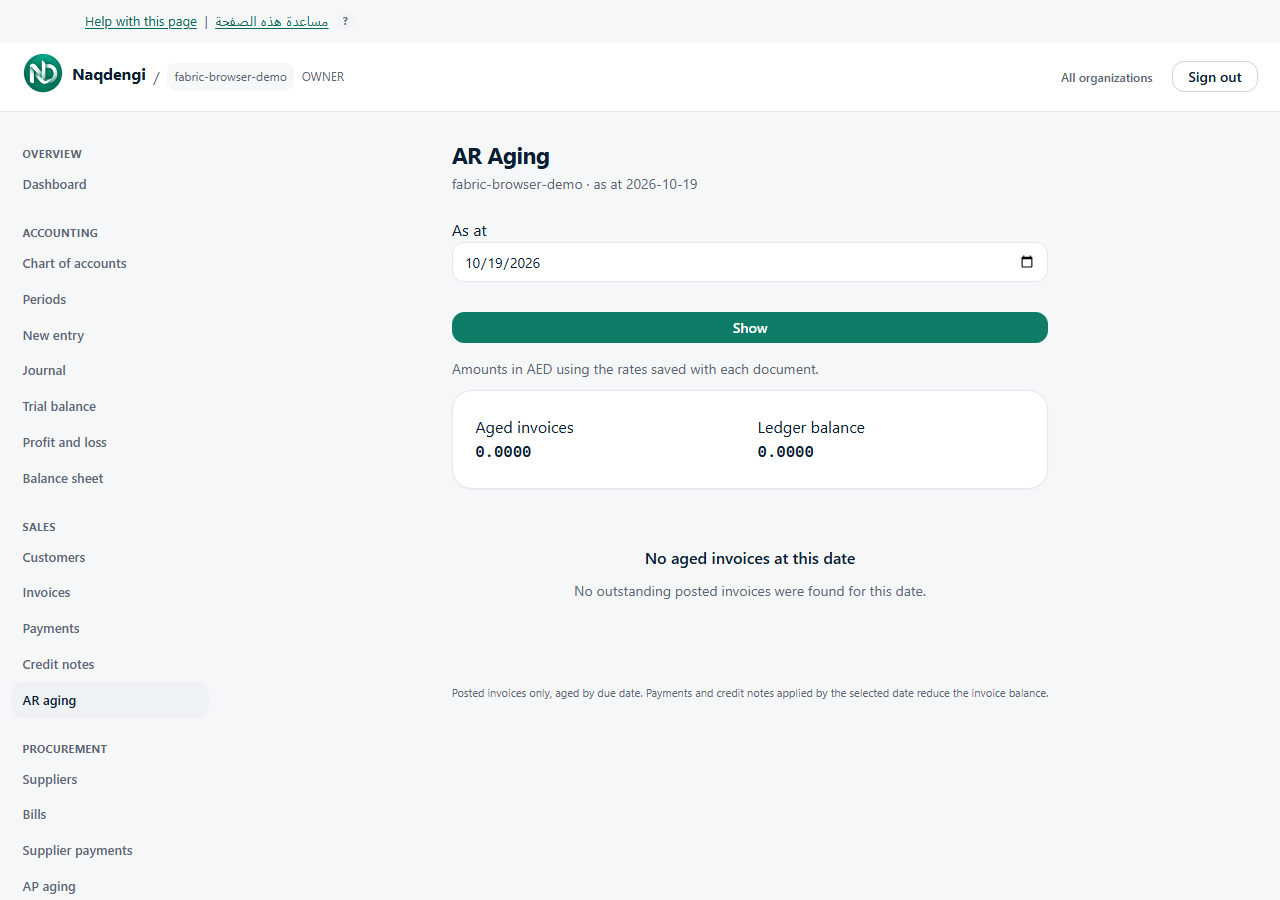Open the Help with this page link
1280x900 pixels.
(141, 21)
